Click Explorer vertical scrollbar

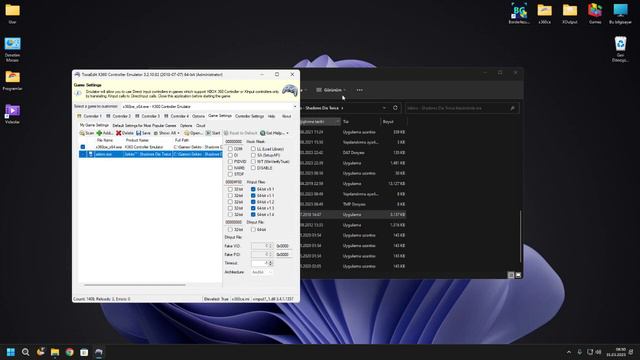pos(520,237)
